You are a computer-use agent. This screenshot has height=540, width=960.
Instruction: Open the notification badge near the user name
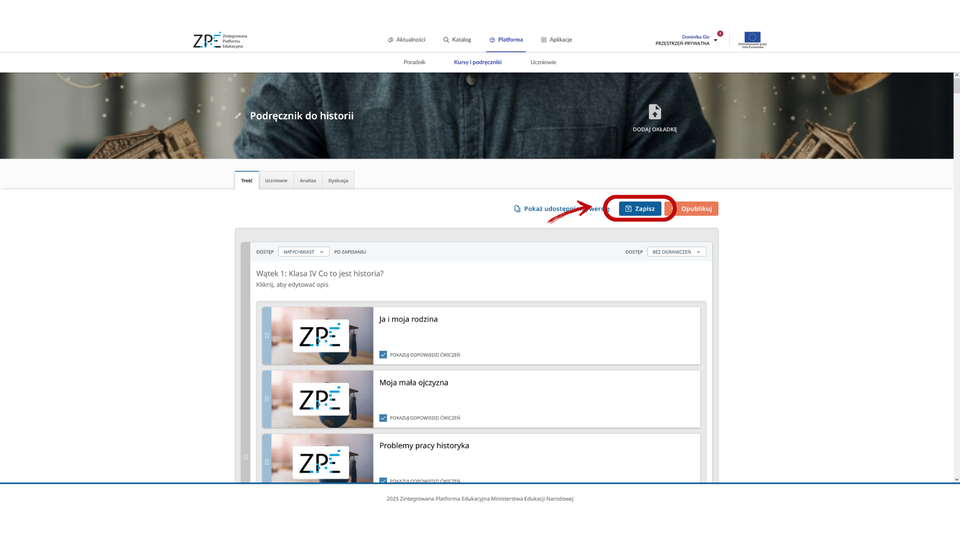[720, 34]
